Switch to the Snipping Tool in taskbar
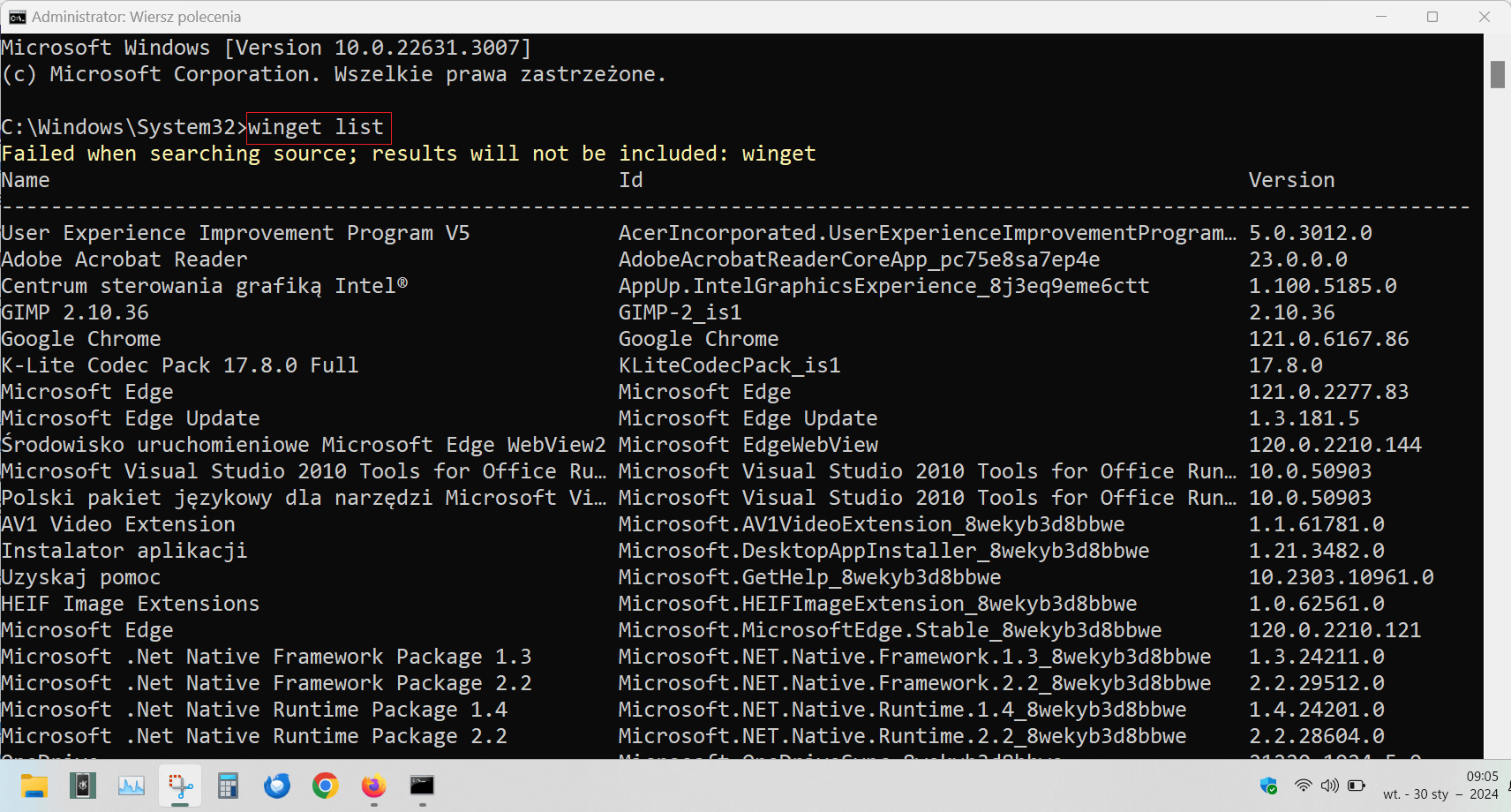 click(x=180, y=786)
